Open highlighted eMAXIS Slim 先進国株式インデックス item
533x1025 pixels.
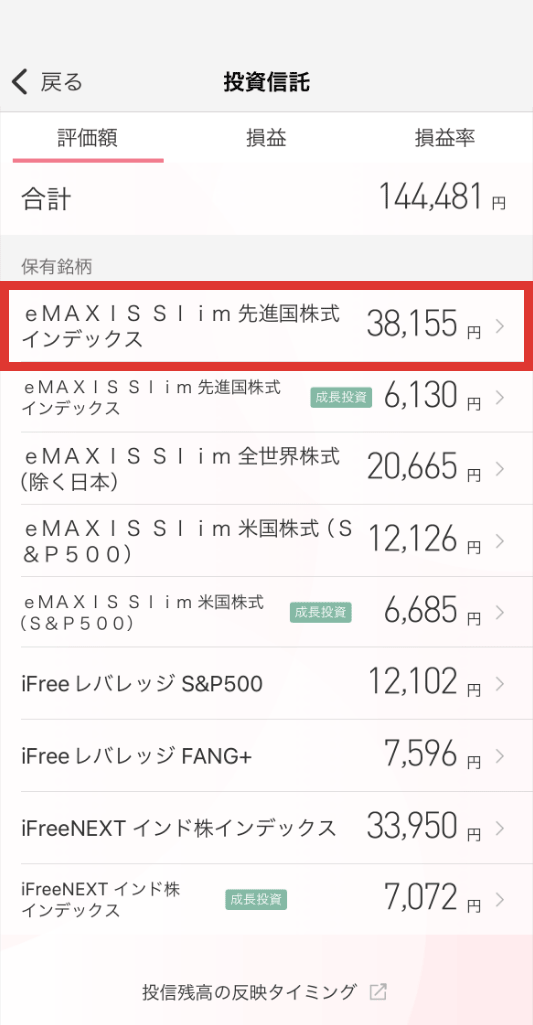point(266,326)
